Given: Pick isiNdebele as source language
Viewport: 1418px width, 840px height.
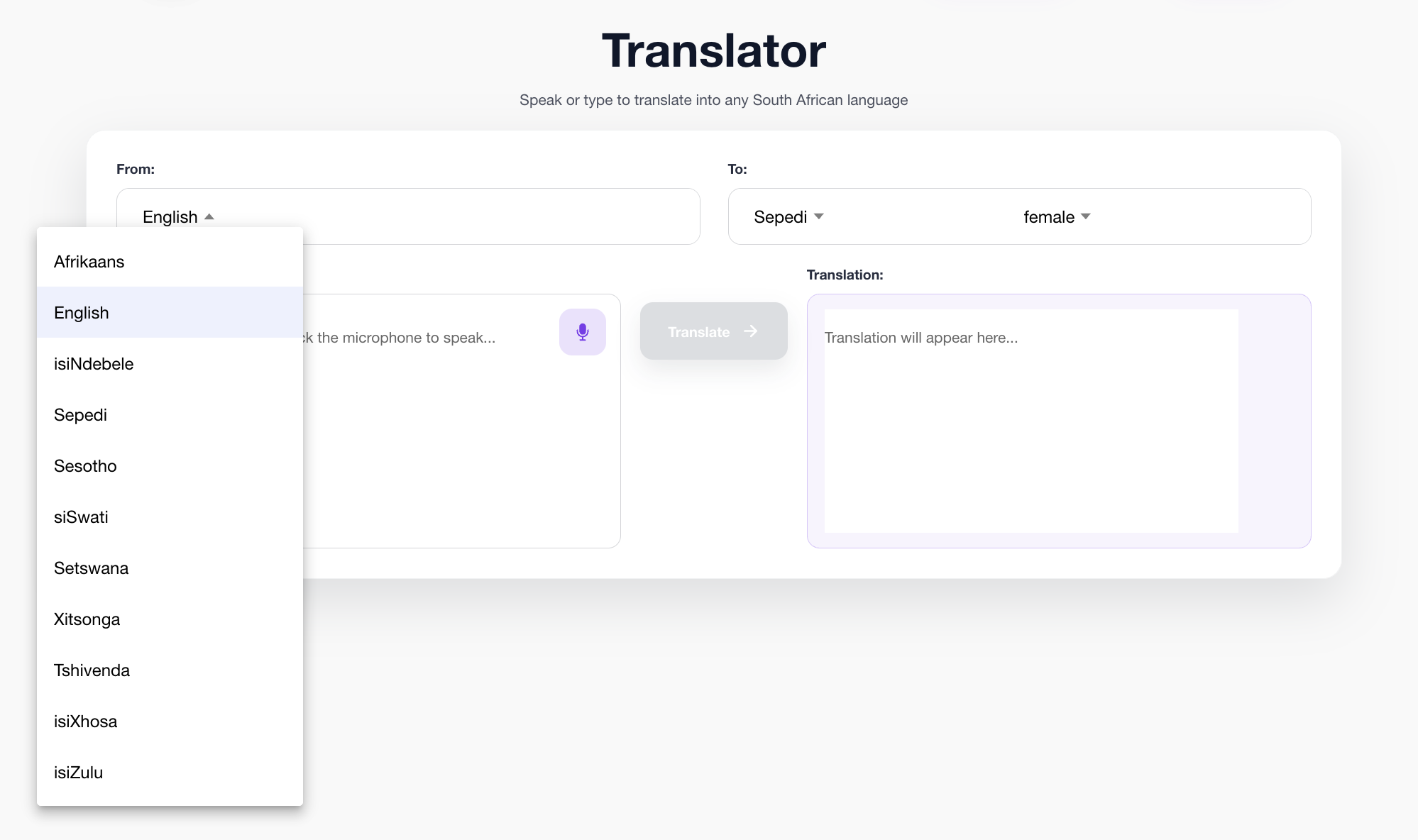Looking at the screenshot, I should [x=170, y=363].
